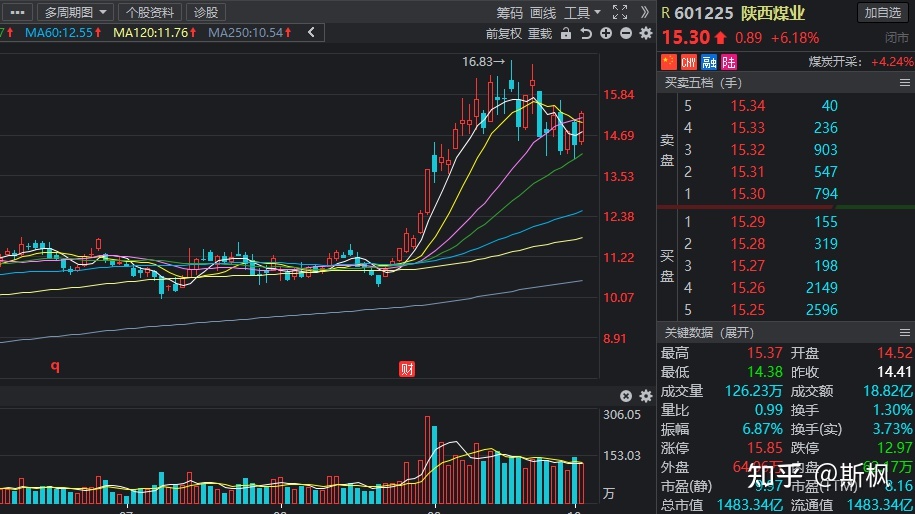Open the 关键数据 panel menu icon

[x=904, y=333]
